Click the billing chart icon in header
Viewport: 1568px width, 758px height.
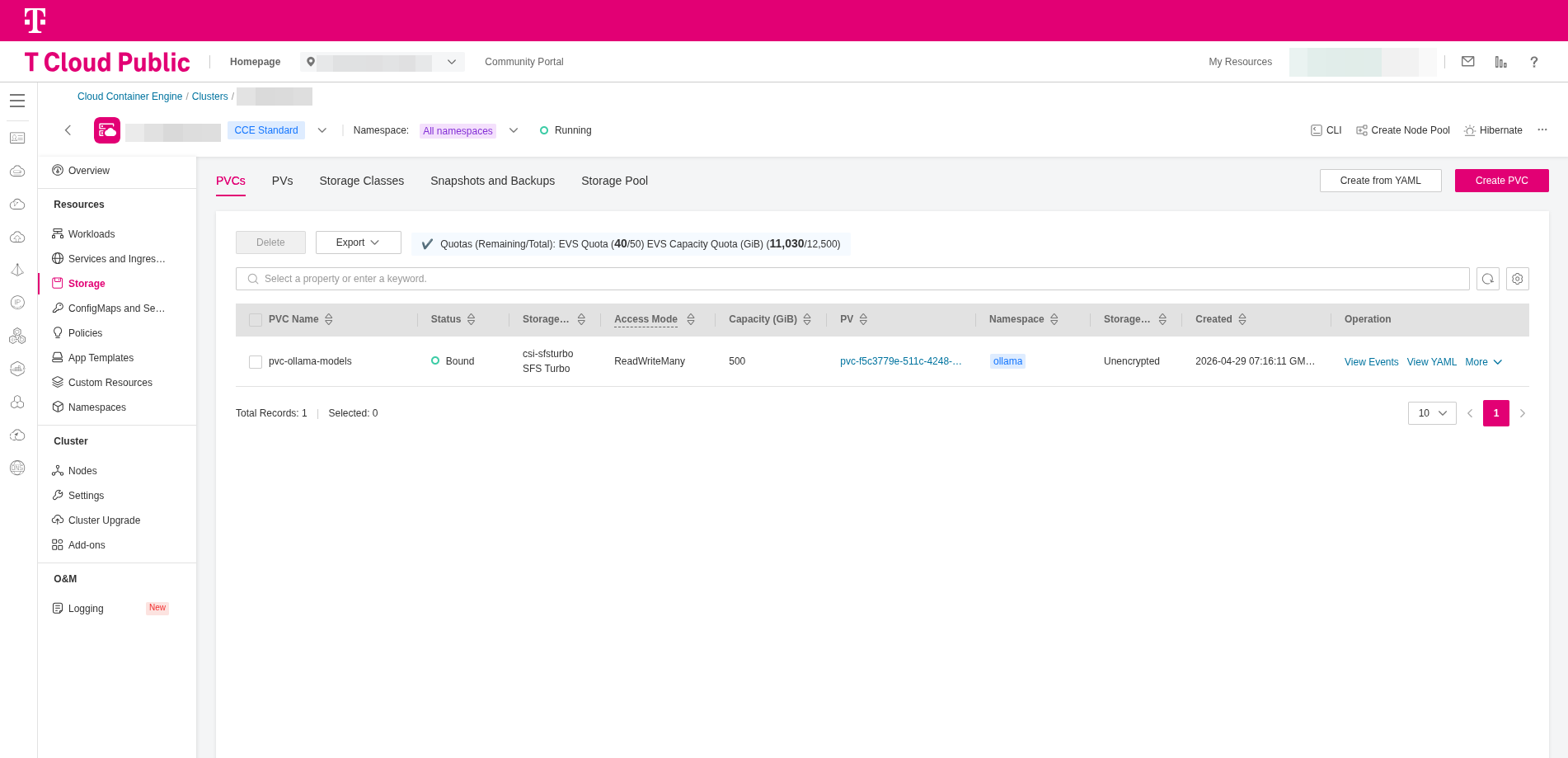(x=1501, y=62)
